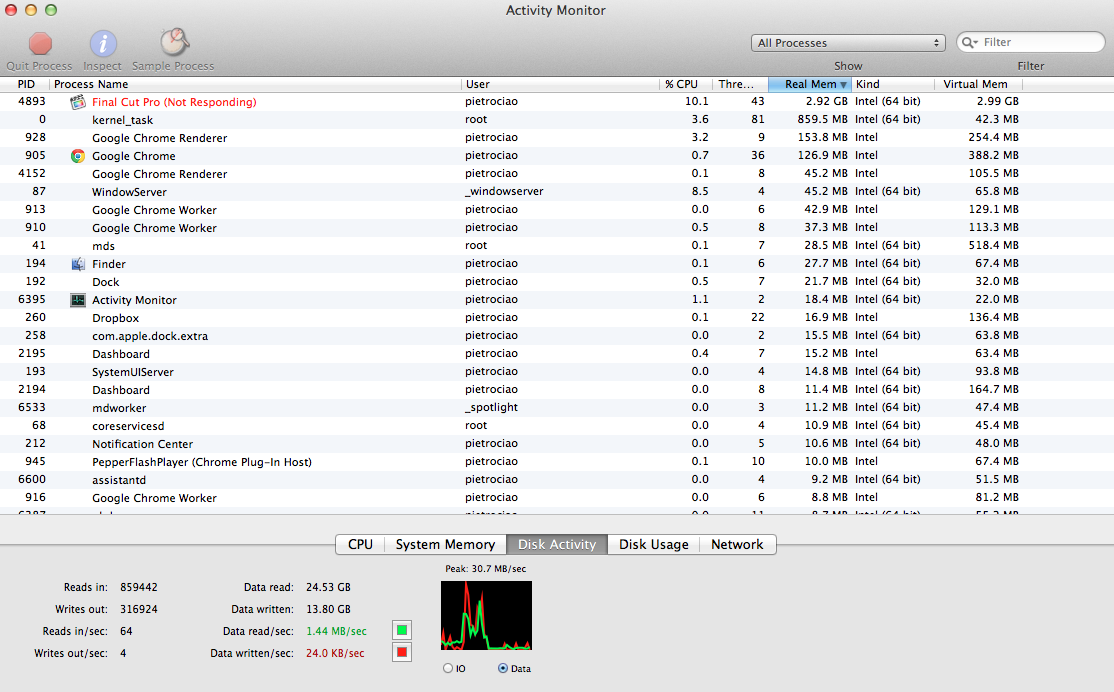Select Dashboard process with PID 2195
Image resolution: width=1114 pixels, height=692 pixels.
click(557, 354)
